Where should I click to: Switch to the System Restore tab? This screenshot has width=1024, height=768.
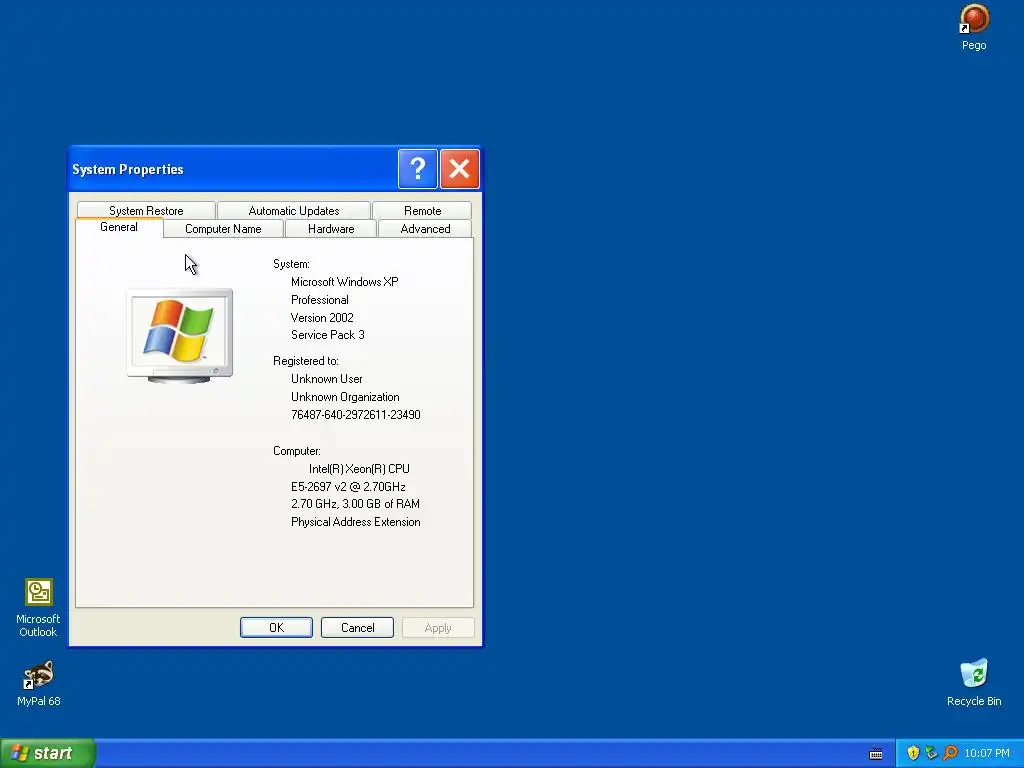pyautogui.click(x=146, y=211)
